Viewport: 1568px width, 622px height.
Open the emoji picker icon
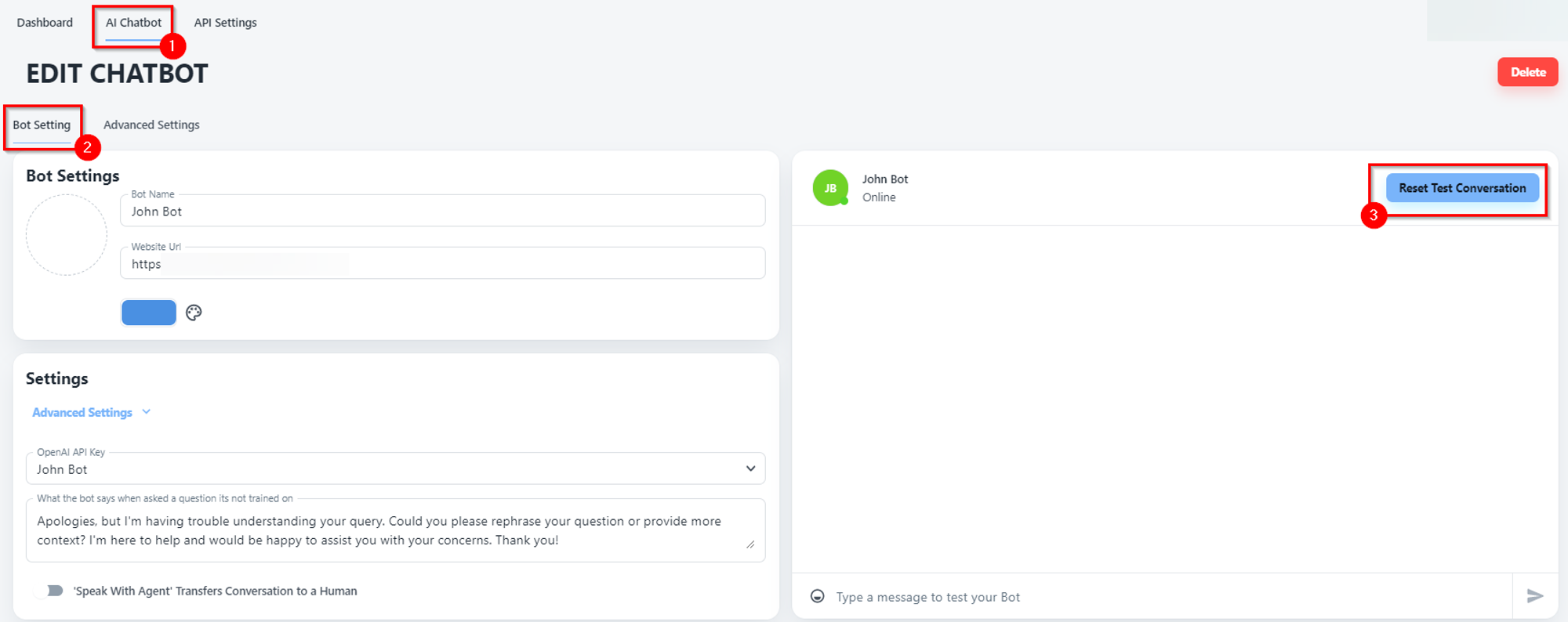817,596
